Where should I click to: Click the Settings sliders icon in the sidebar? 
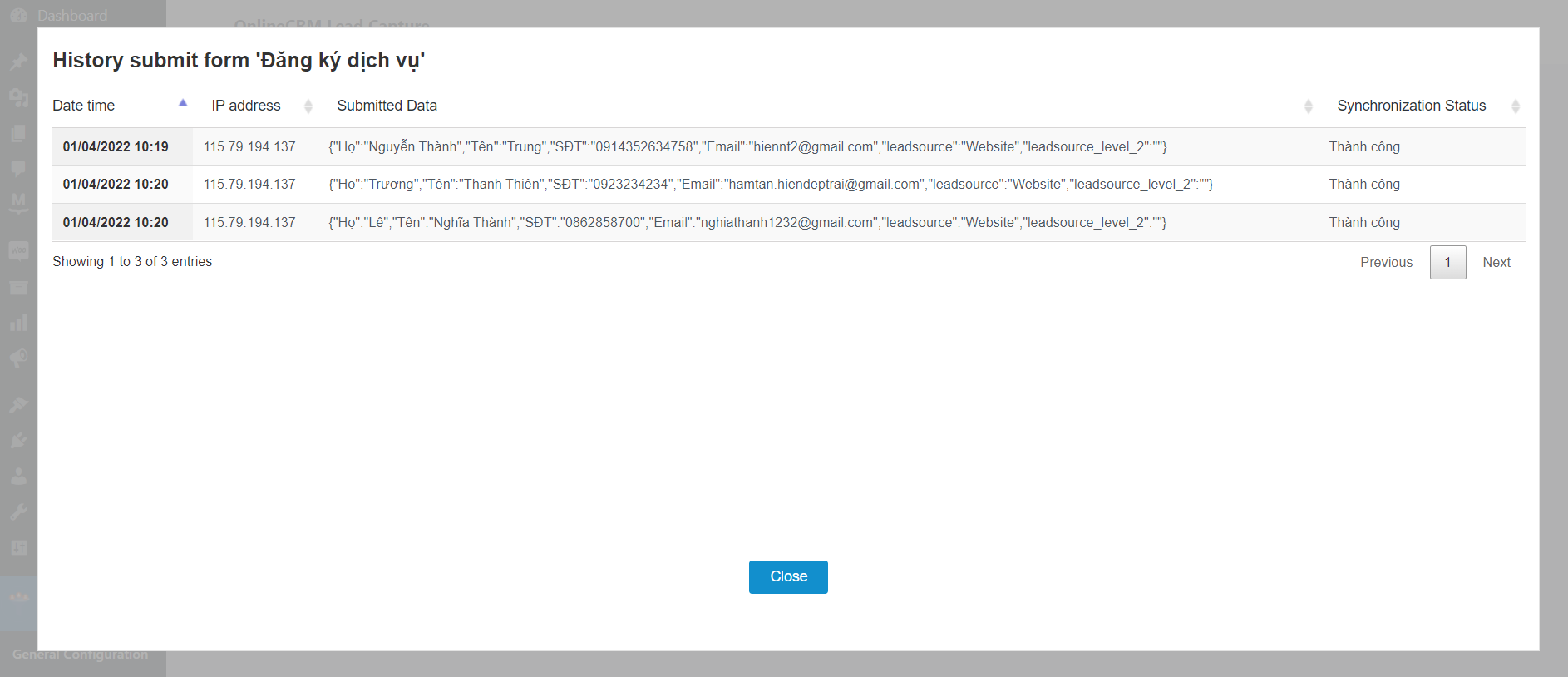(18, 547)
